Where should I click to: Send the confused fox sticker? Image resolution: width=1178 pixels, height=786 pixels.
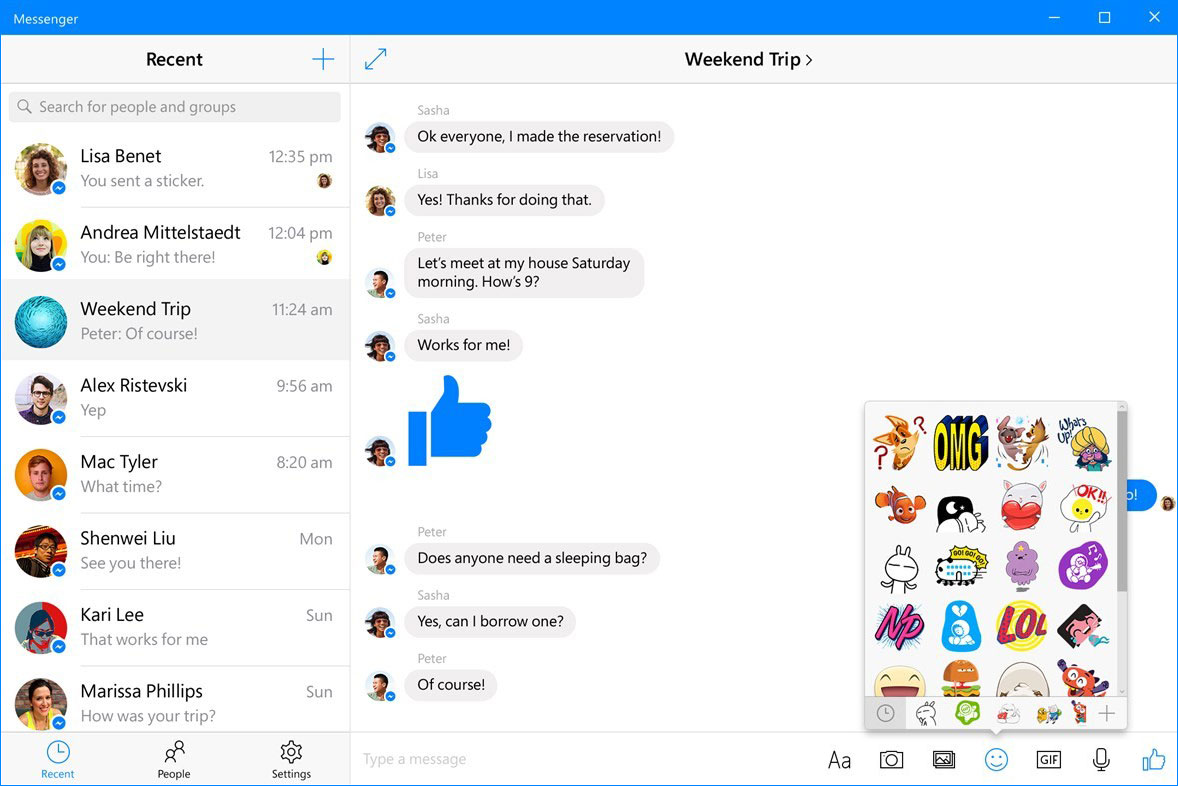(x=899, y=443)
